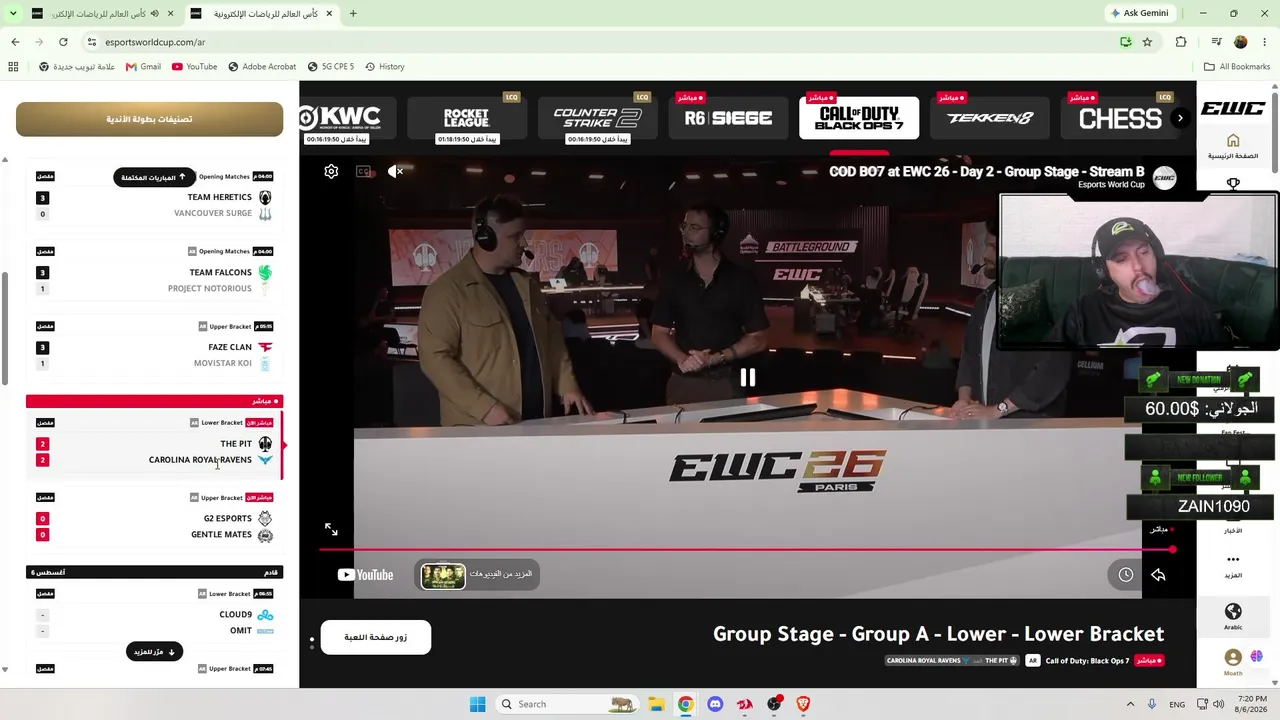Open a new browser tab
1280x720 pixels.
pos(353,13)
